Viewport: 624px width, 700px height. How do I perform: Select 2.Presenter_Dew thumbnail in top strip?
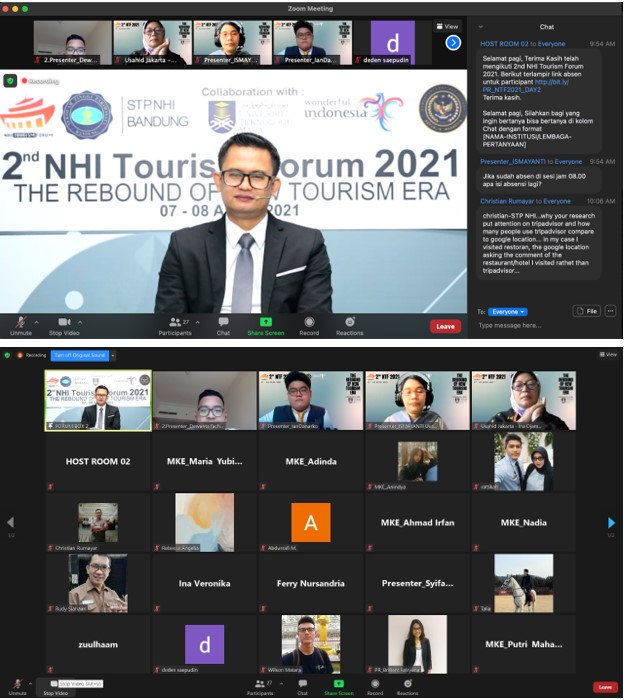(x=72, y=43)
